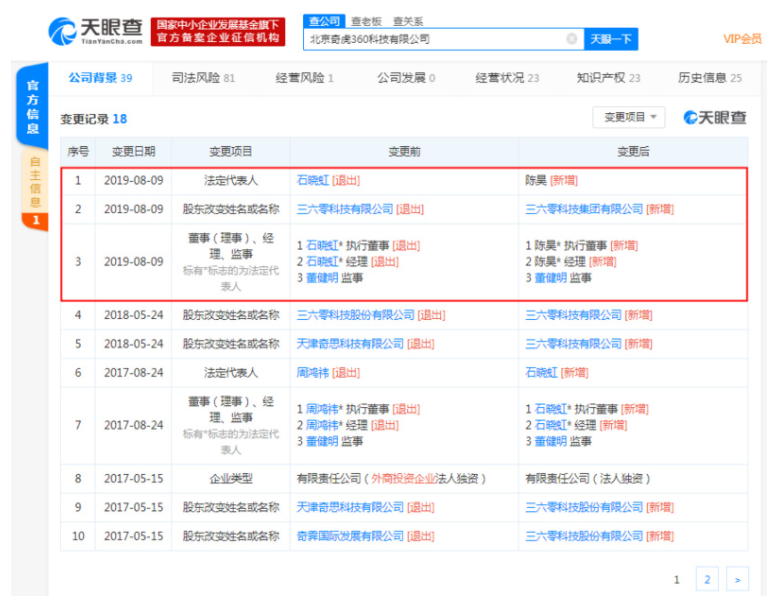Open the VIP会员 link
The image size is (767, 603).
pos(742,39)
